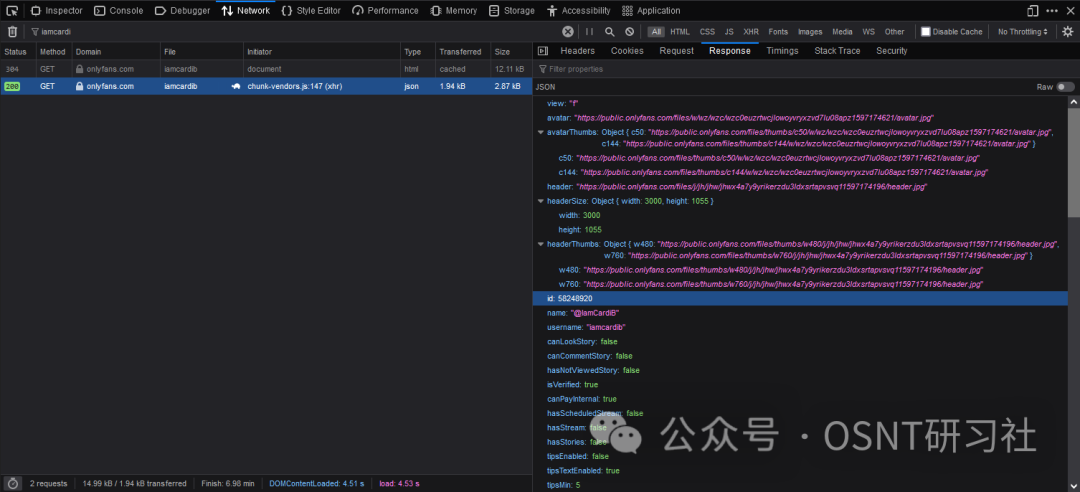The width and height of the screenshot is (1080, 492).
Task: Open network settings gear
Action: click(x=1068, y=32)
